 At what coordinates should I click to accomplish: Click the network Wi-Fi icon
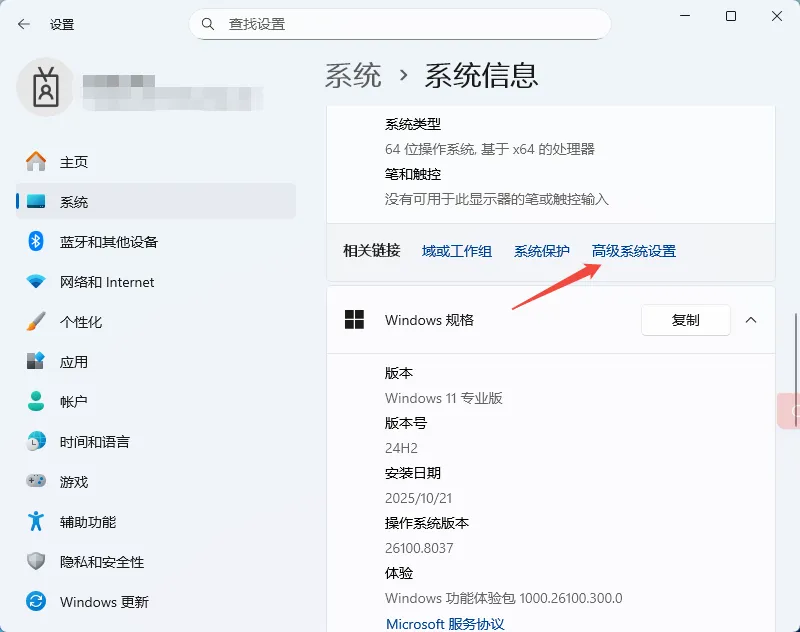tap(36, 282)
